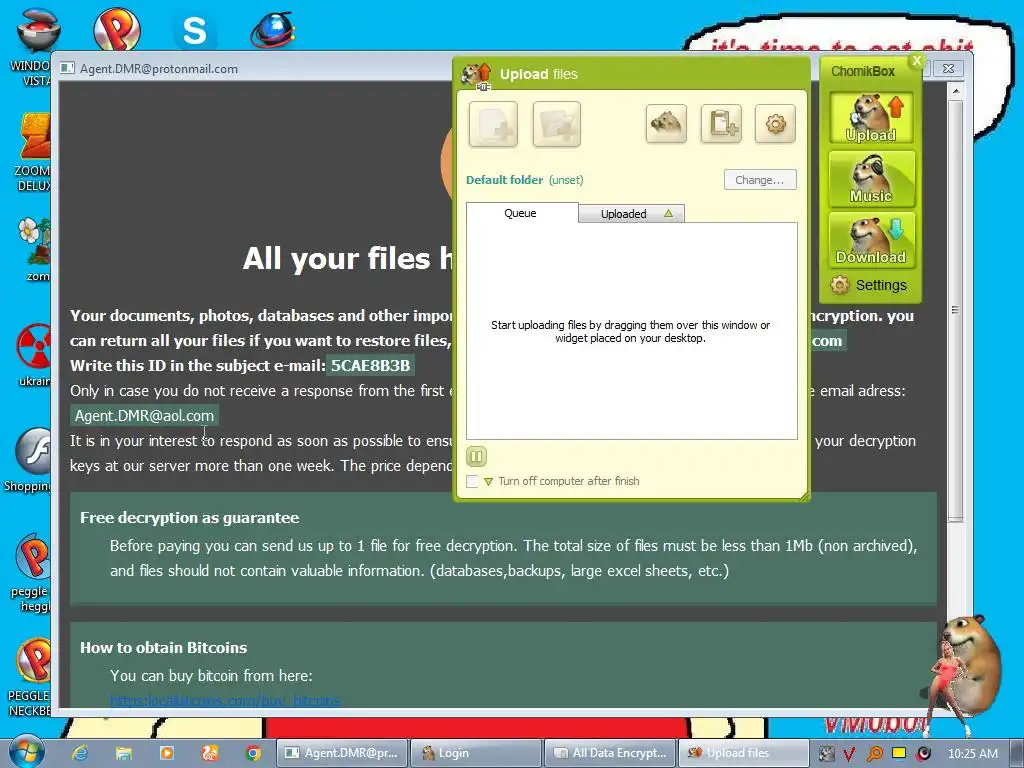Click scroll up arrow of ransom note window
This screenshot has width=1024, height=768.
coord(955,91)
